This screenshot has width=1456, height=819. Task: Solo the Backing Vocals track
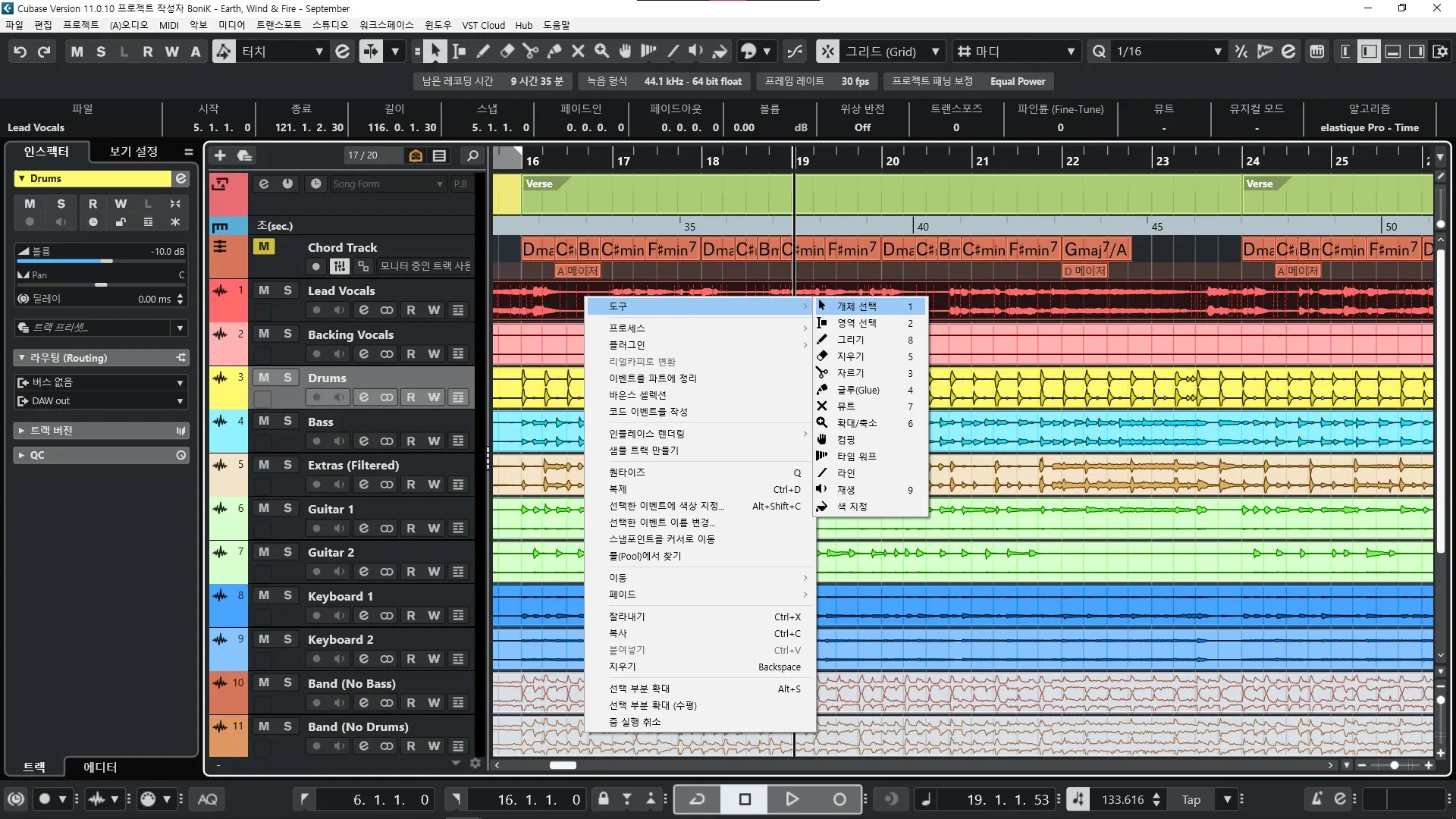(x=287, y=334)
